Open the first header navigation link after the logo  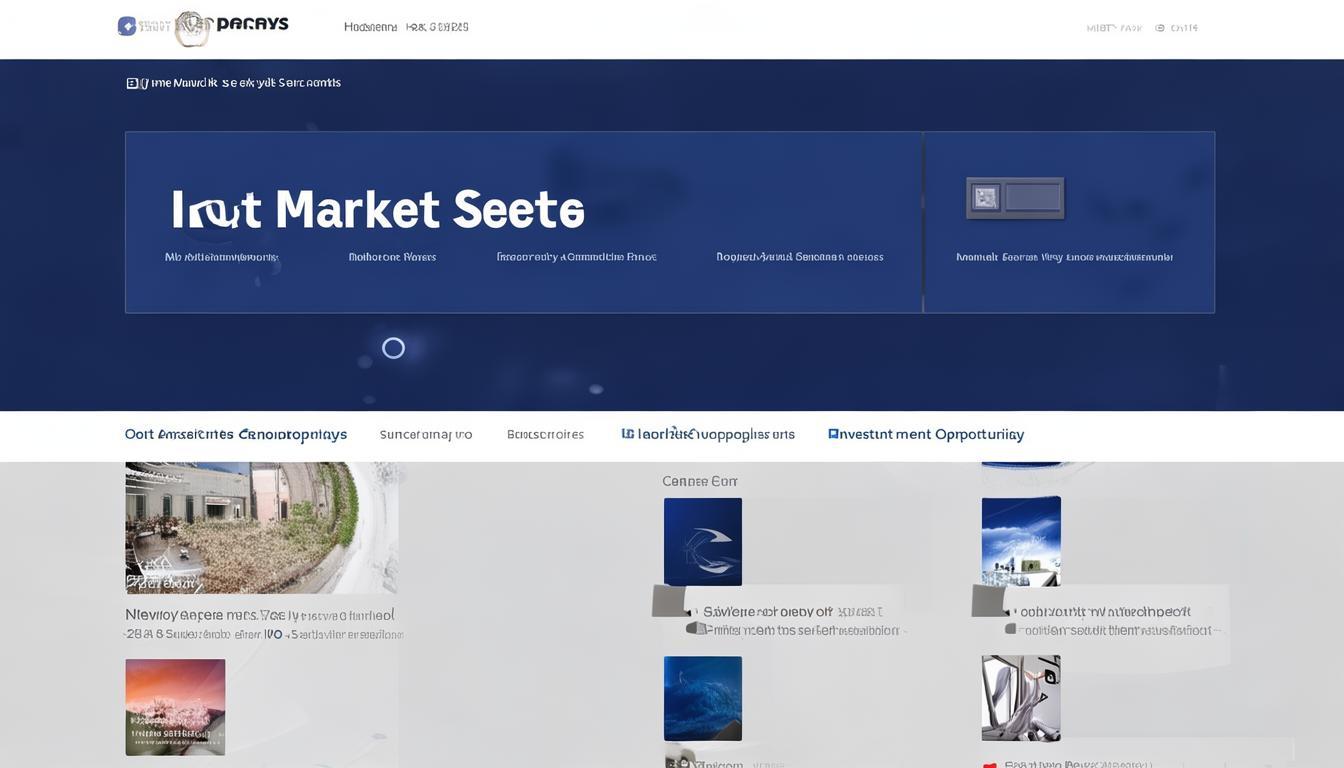click(x=370, y=27)
